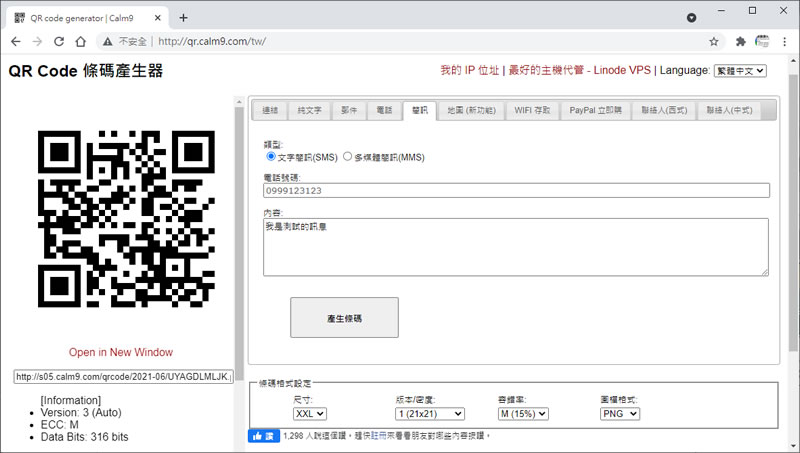Open the Language dropdown
This screenshot has height=453, width=800.
[x=740, y=71]
